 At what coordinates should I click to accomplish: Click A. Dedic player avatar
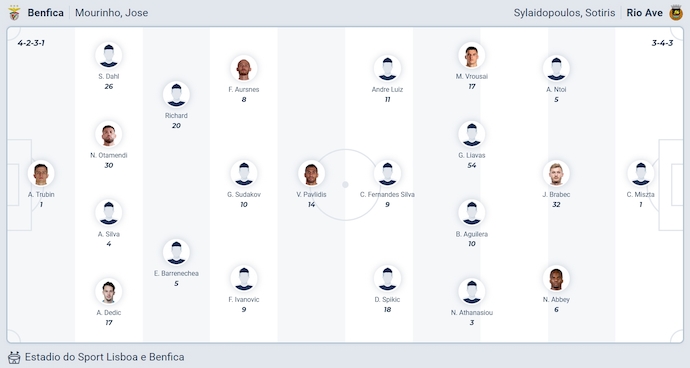pos(109,291)
